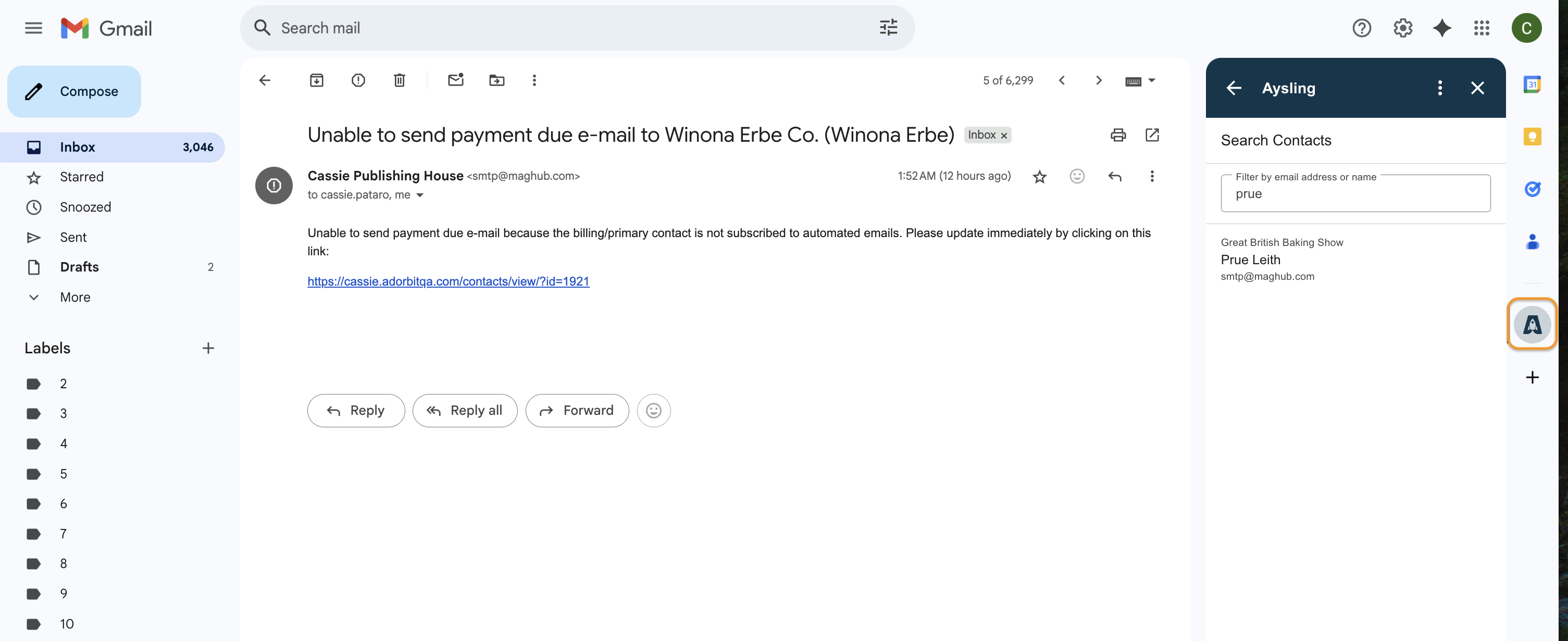The image size is (1568, 641).
Task: Click the Forward button
Action: point(577,411)
